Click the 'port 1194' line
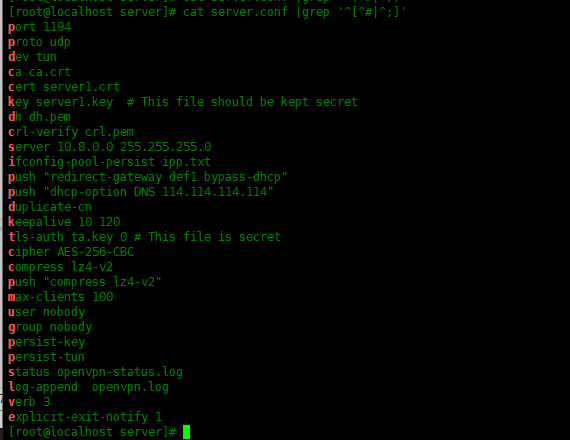The width and height of the screenshot is (570, 440). point(40,27)
